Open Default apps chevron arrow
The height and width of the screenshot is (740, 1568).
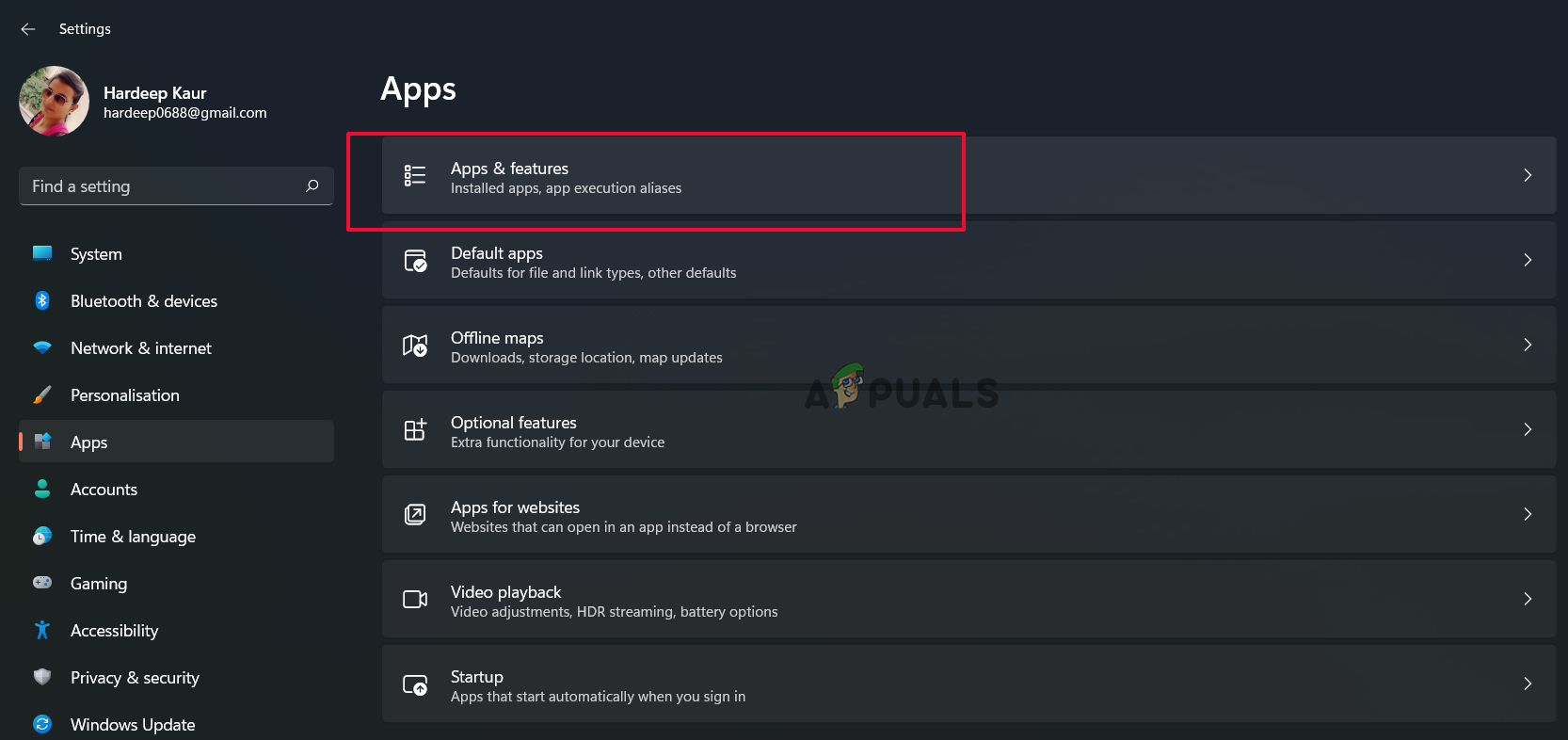point(1527,260)
